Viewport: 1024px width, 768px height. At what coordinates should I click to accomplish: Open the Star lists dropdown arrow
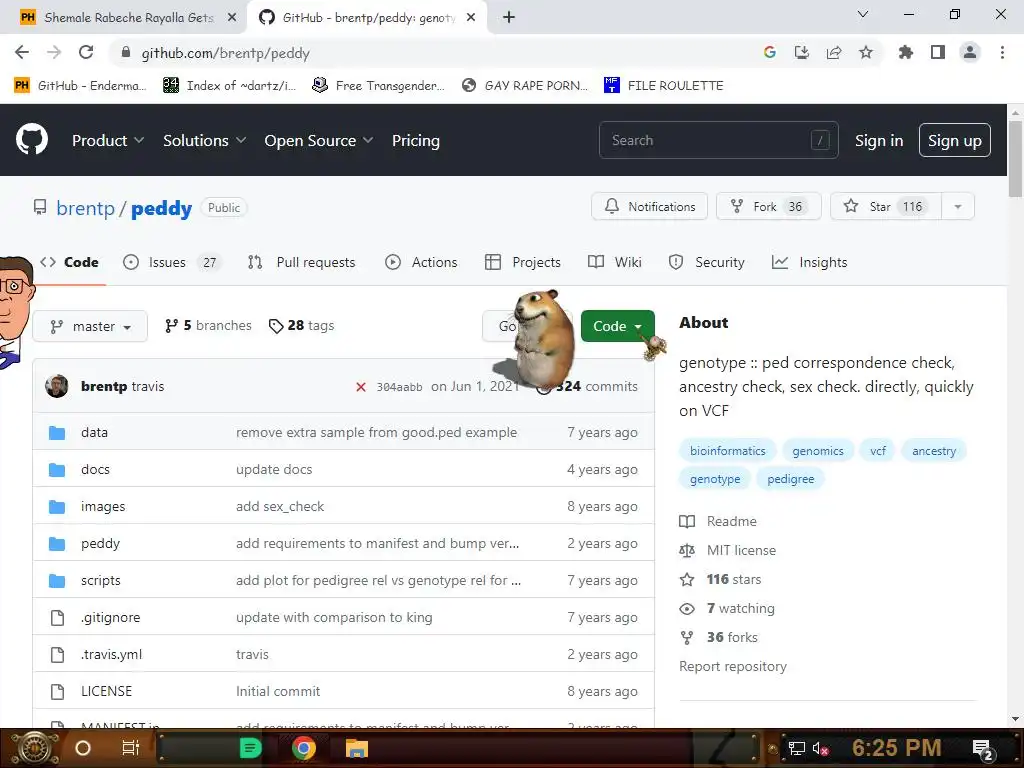[957, 207]
